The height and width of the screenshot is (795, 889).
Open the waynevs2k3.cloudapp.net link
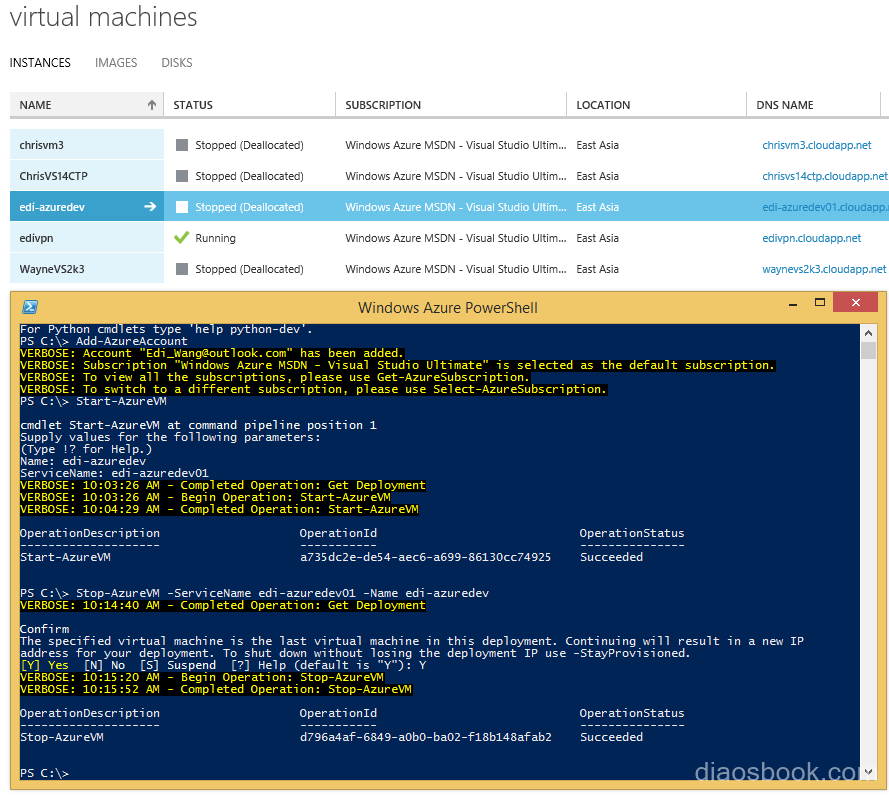pyautogui.click(x=824, y=269)
